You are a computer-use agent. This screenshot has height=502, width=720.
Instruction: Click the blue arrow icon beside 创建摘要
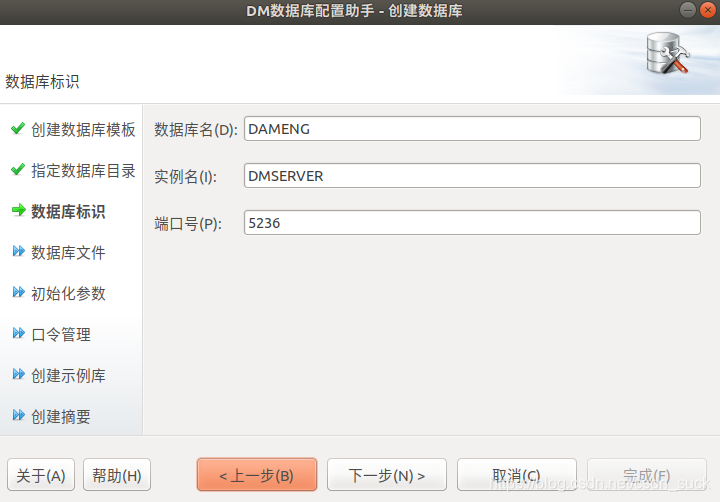coord(18,415)
